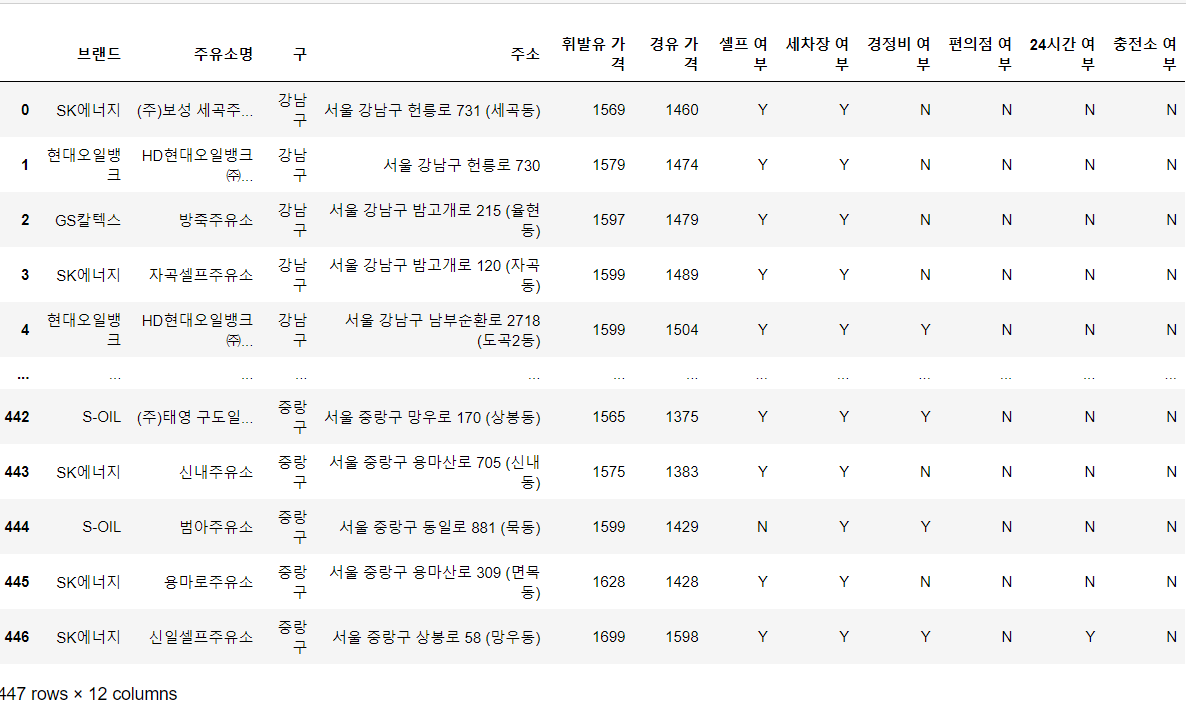
Task: Click the 24시간 여부 column header
Action: coord(1063,54)
